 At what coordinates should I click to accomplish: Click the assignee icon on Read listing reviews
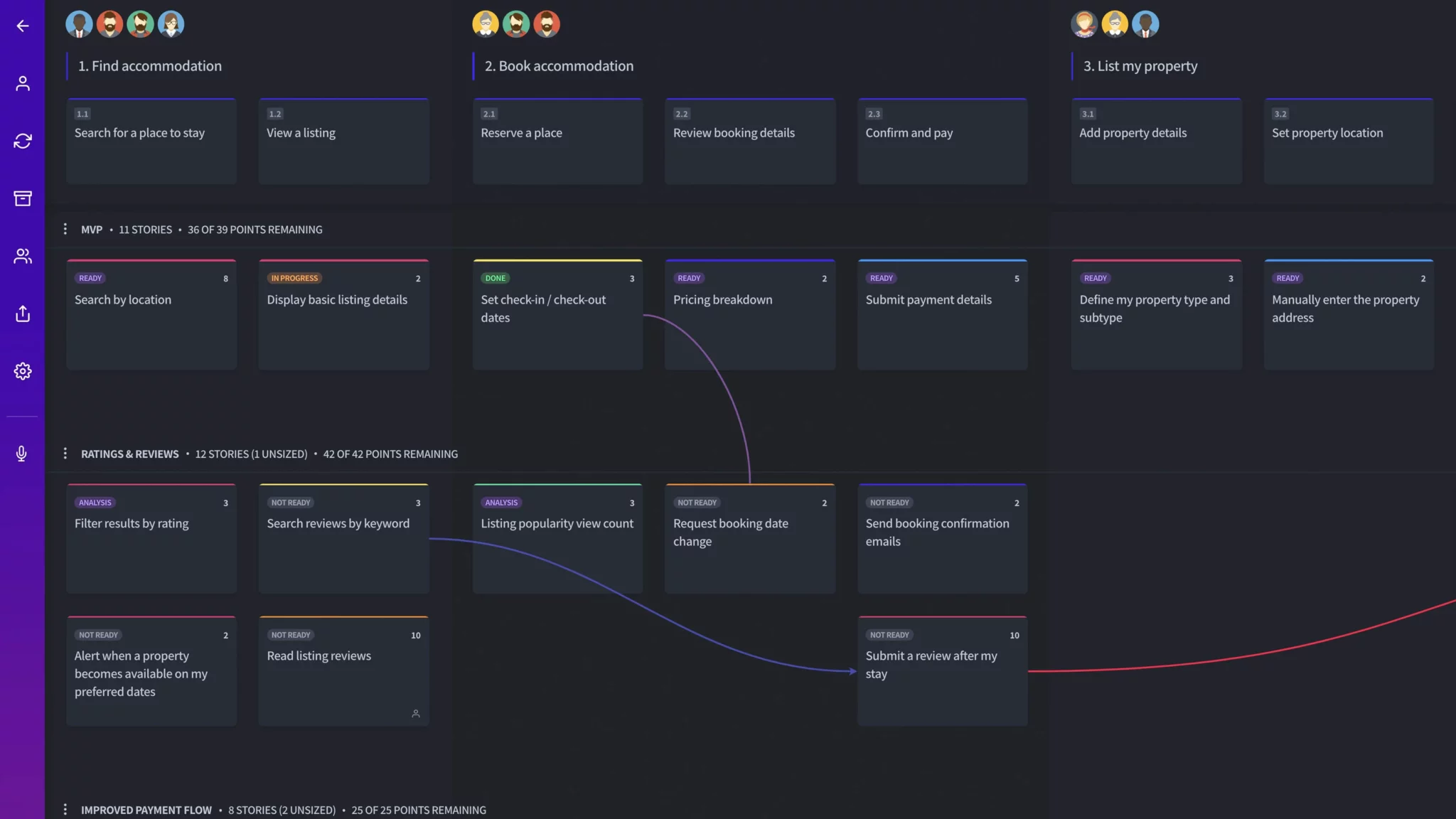[x=416, y=713]
